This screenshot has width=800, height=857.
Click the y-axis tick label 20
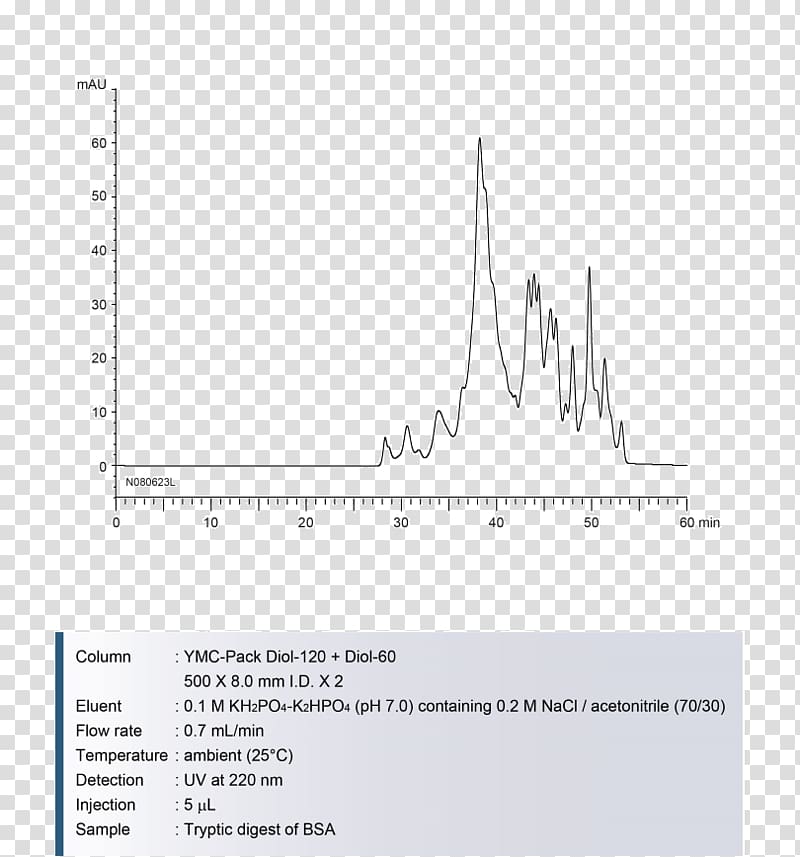click(x=99, y=358)
